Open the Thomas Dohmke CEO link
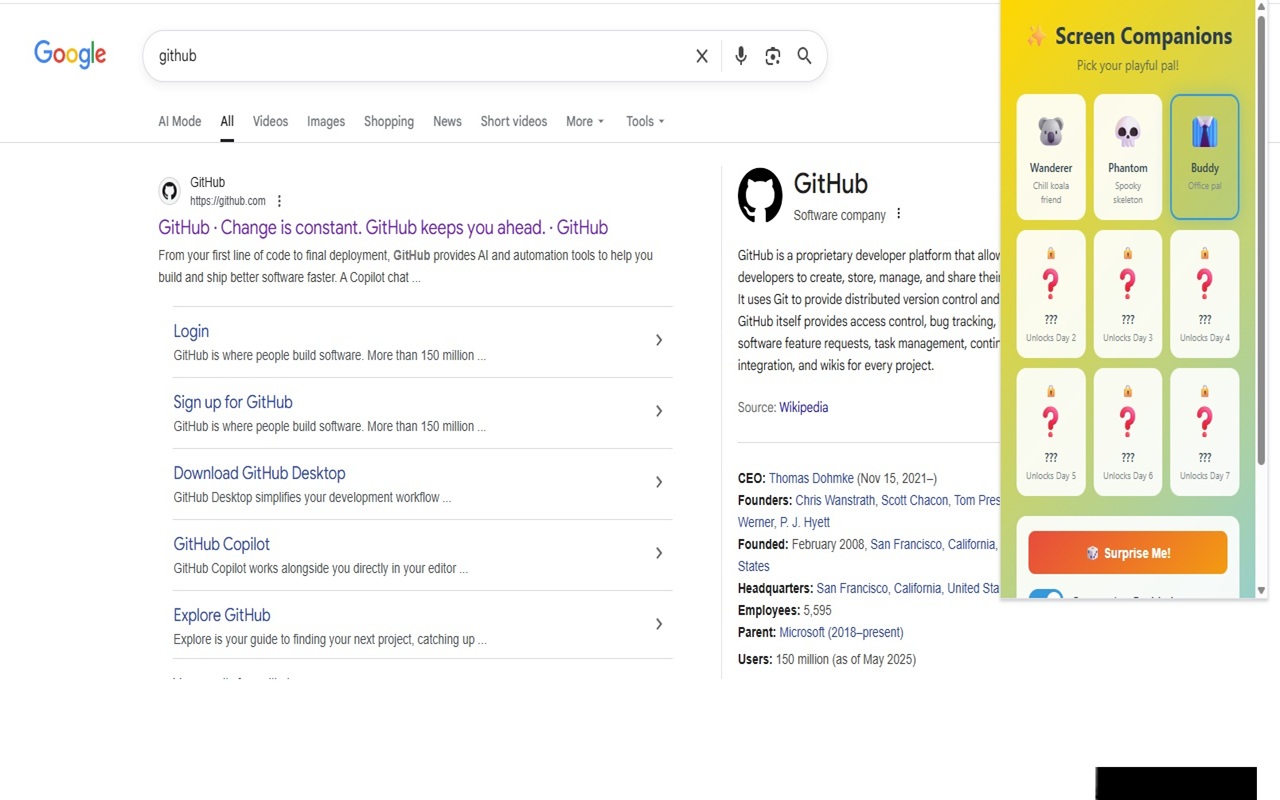 [x=811, y=478]
